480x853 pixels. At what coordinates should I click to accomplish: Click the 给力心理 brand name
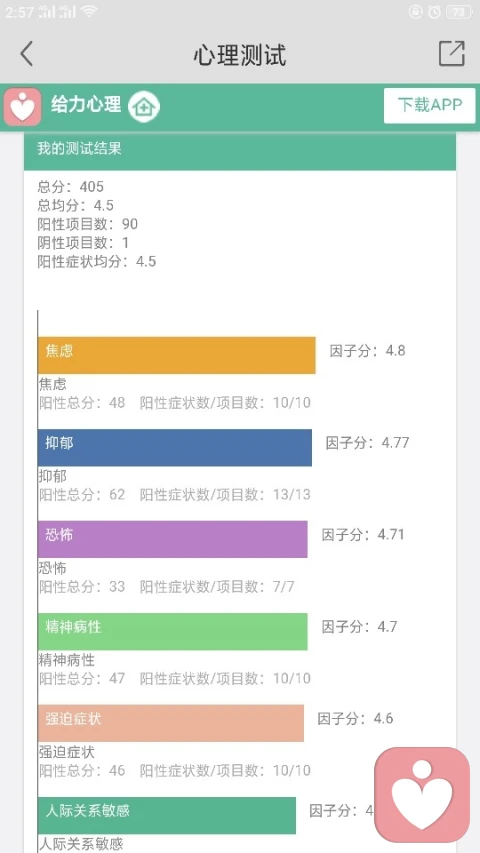click(x=86, y=104)
